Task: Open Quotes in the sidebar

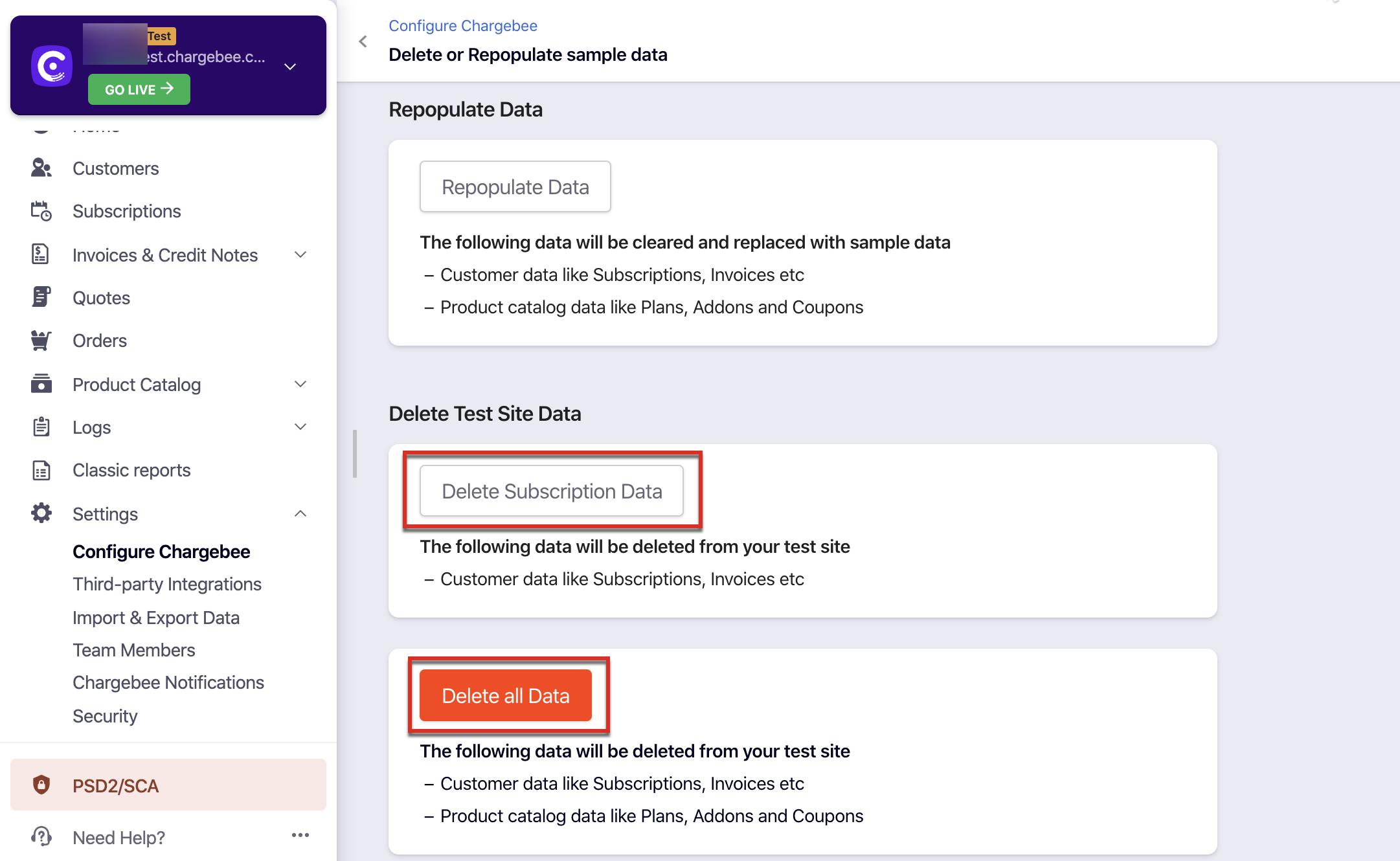Action: (x=102, y=298)
